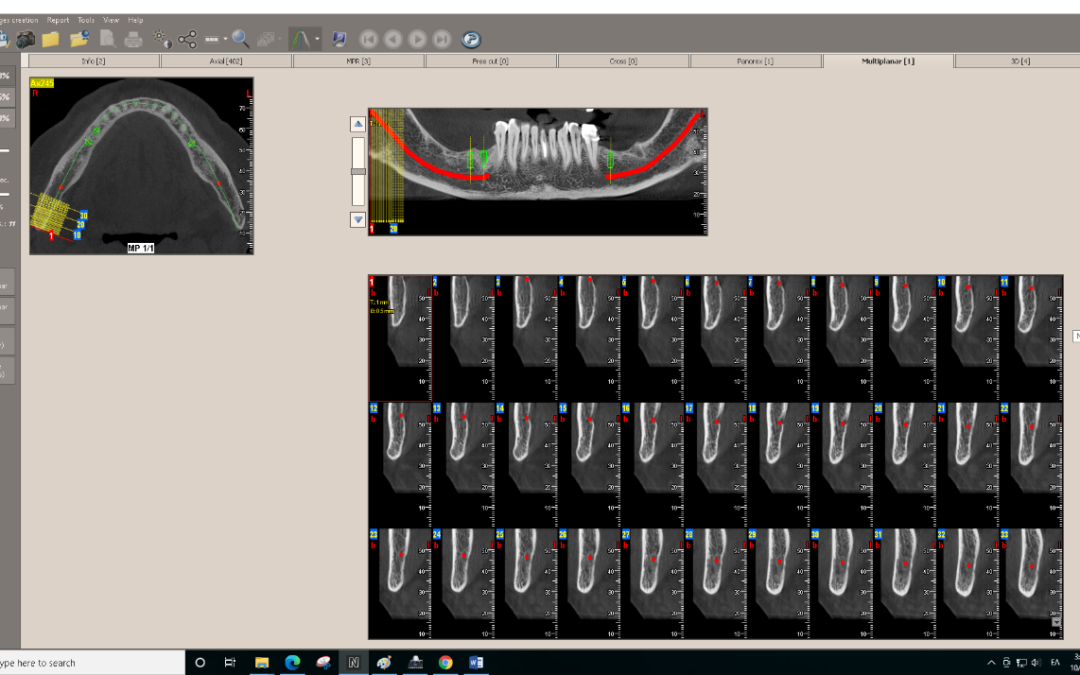Click the play forward playback button
Image resolution: width=1080 pixels, height=675 pixels.
click(417, 39)
